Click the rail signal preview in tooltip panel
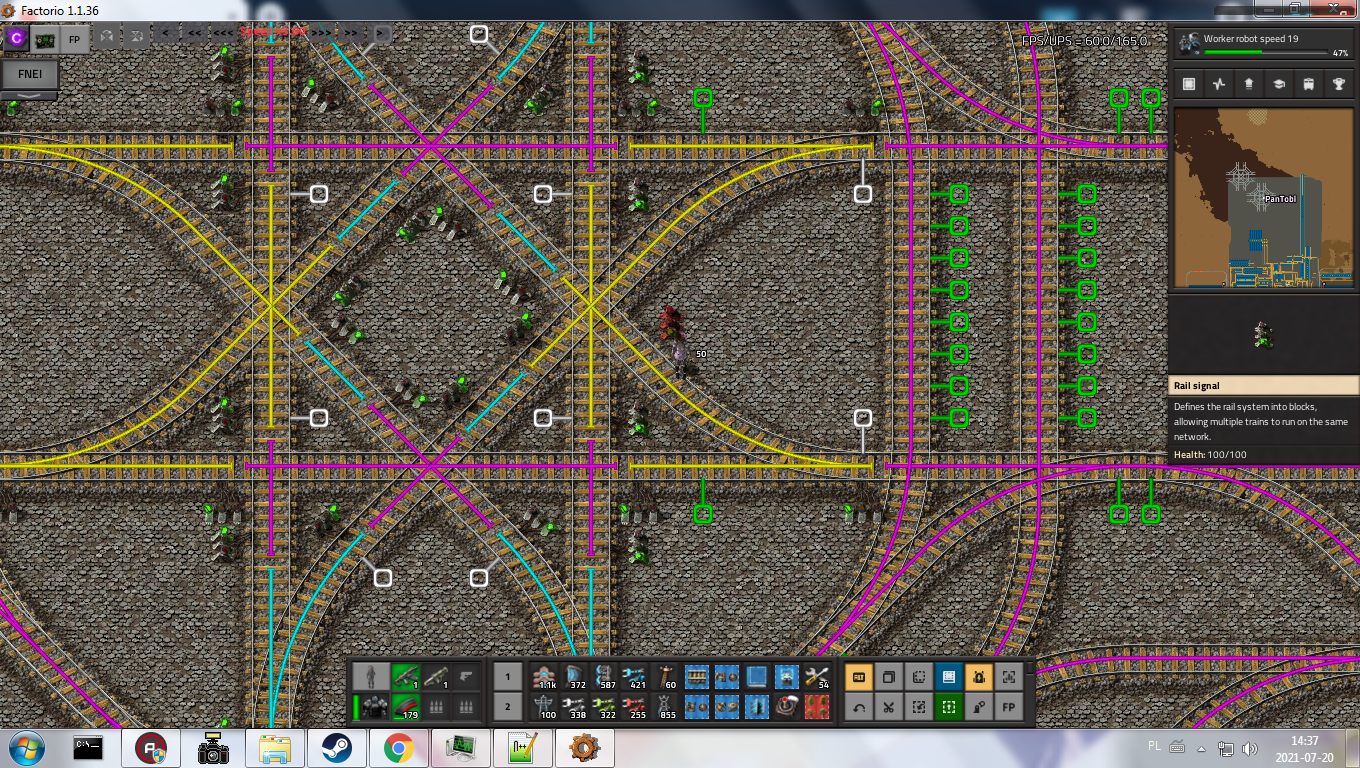Image resolution: width=1360 pixels, height=768 pixels. click(1264, 335)
